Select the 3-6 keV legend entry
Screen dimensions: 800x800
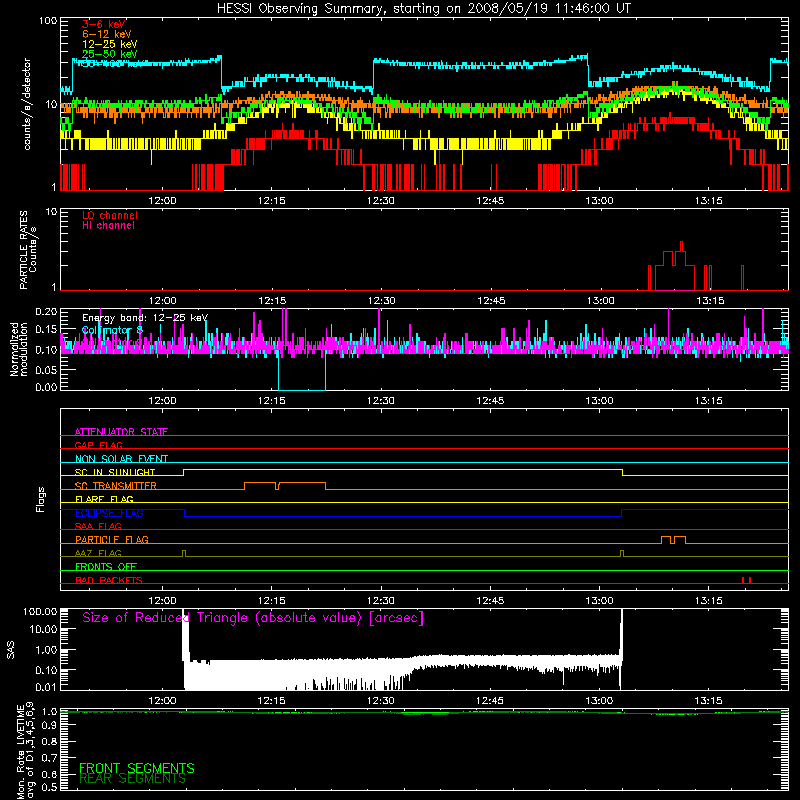coord(104,24)
